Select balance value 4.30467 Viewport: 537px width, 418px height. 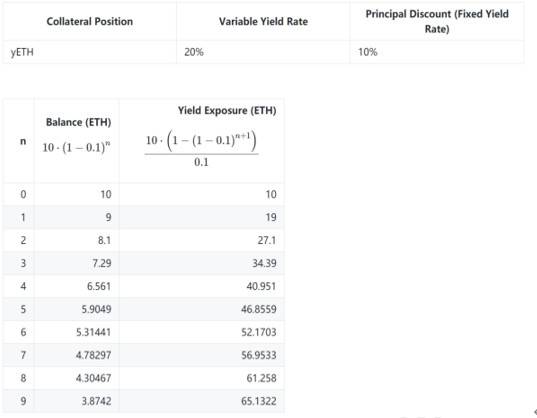tap(93, 378)
